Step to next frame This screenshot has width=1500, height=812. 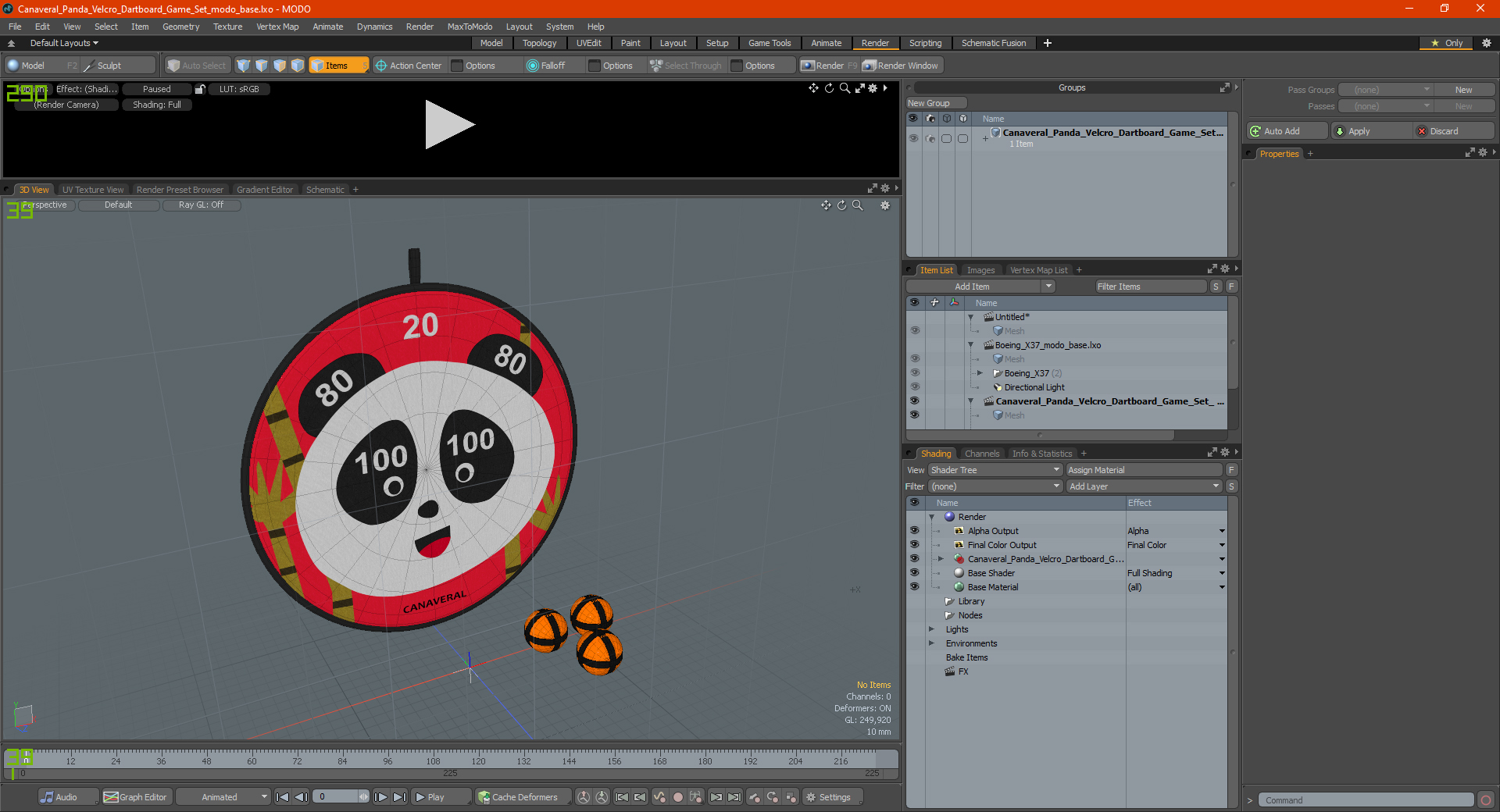380,797
